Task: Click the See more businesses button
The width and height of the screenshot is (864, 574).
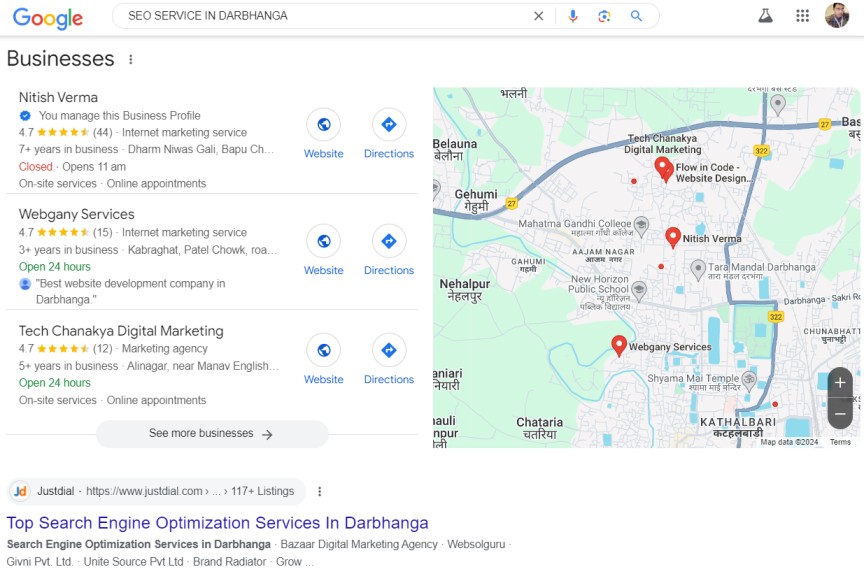Action: [212, 434]
